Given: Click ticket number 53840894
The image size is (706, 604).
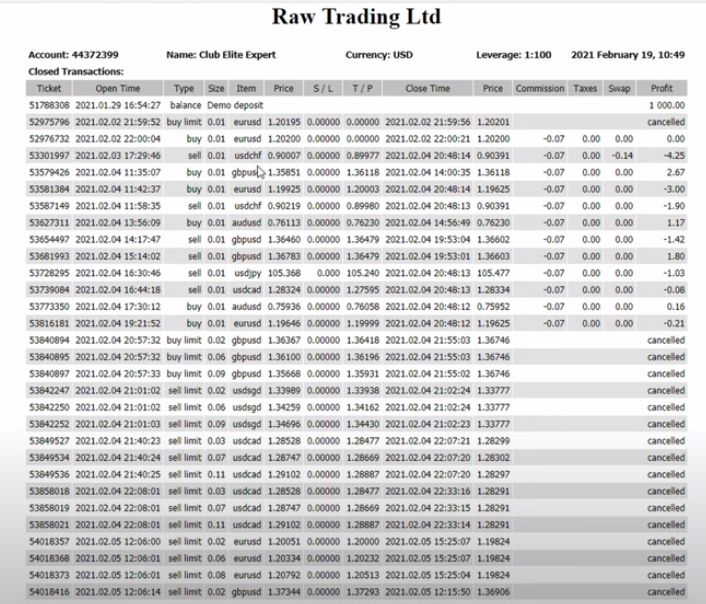Looking at the screenshot, I should pyautogui.click(x=50, y=340).
